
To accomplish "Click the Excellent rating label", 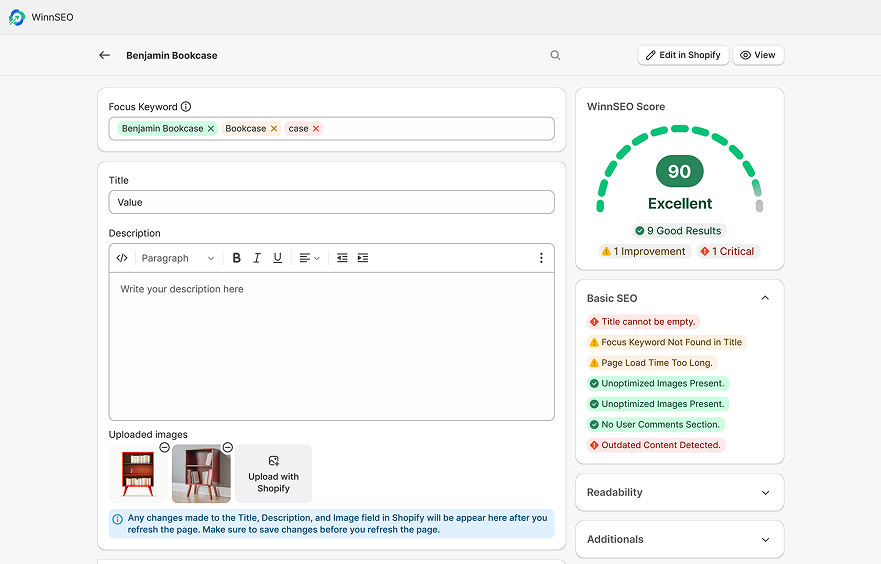I will point(680,203).
